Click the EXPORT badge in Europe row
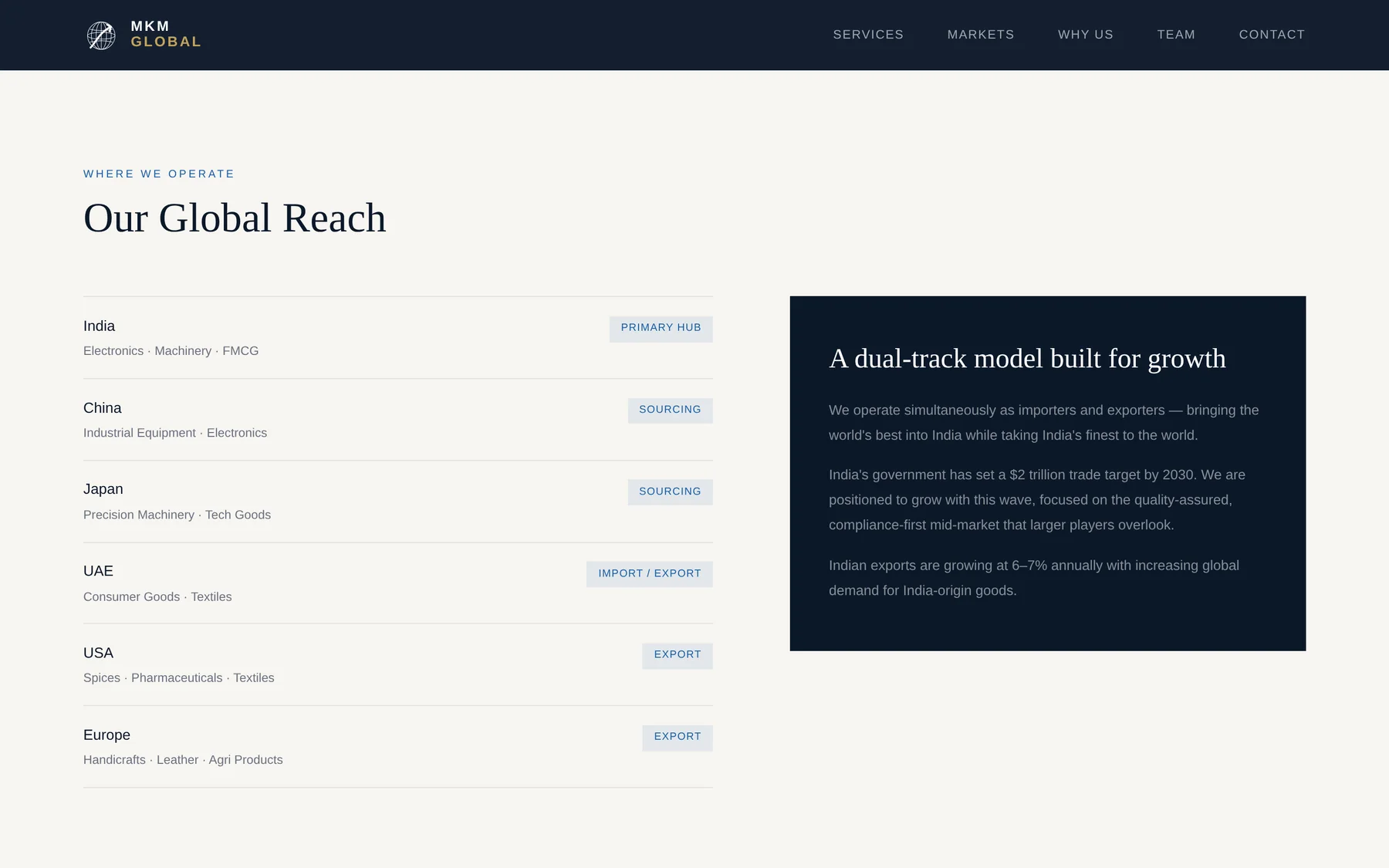1389x868 pixels. [678, 737]
